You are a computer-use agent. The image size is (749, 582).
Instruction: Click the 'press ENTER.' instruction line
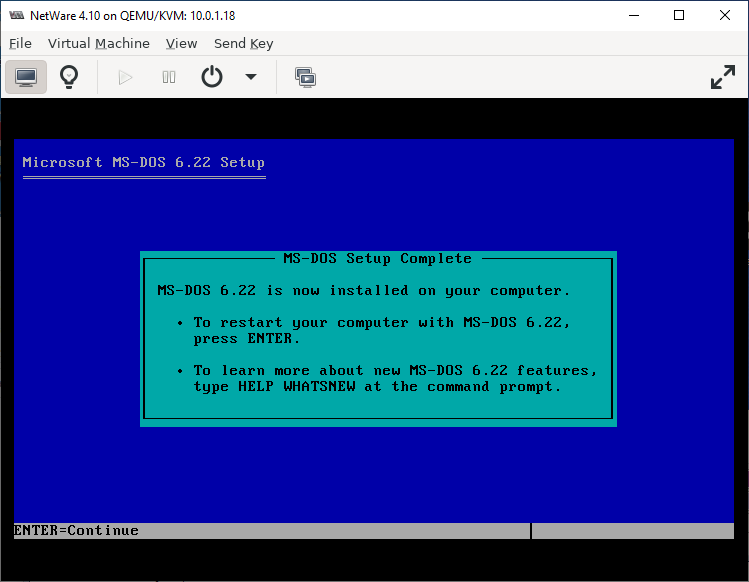246,339
